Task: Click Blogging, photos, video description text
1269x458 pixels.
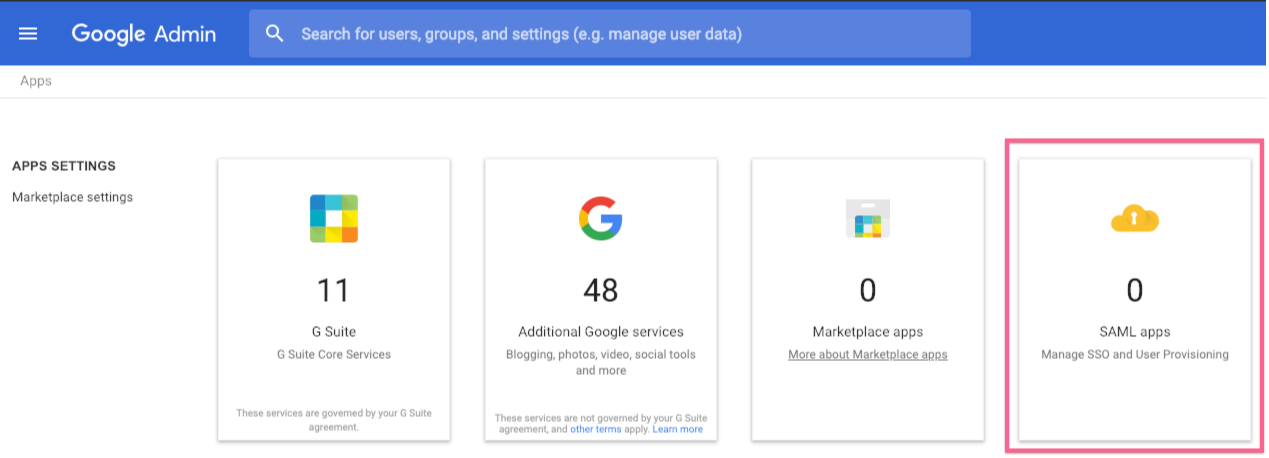Action: 601,362
